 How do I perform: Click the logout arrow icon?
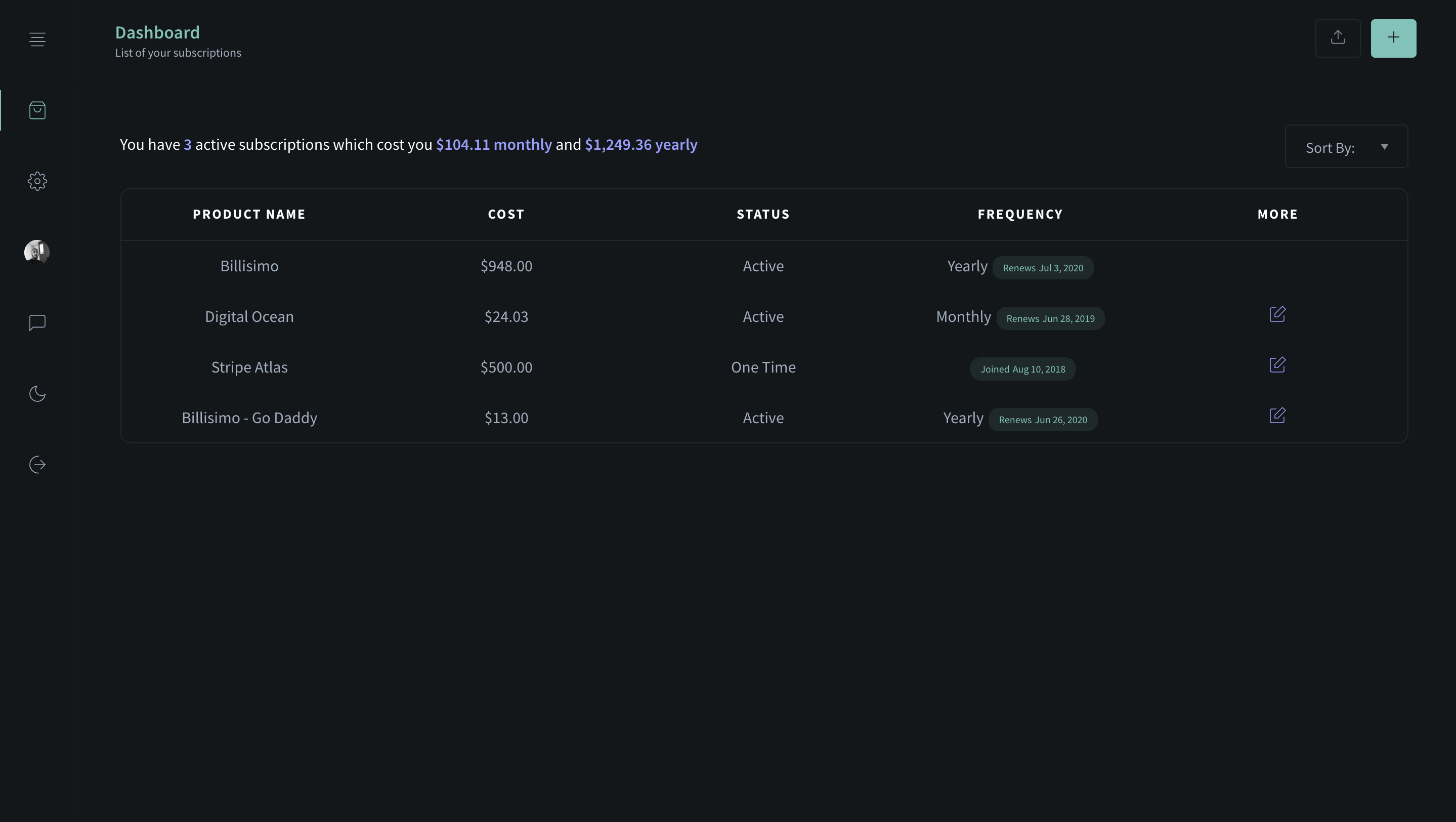tap(37, 465)
